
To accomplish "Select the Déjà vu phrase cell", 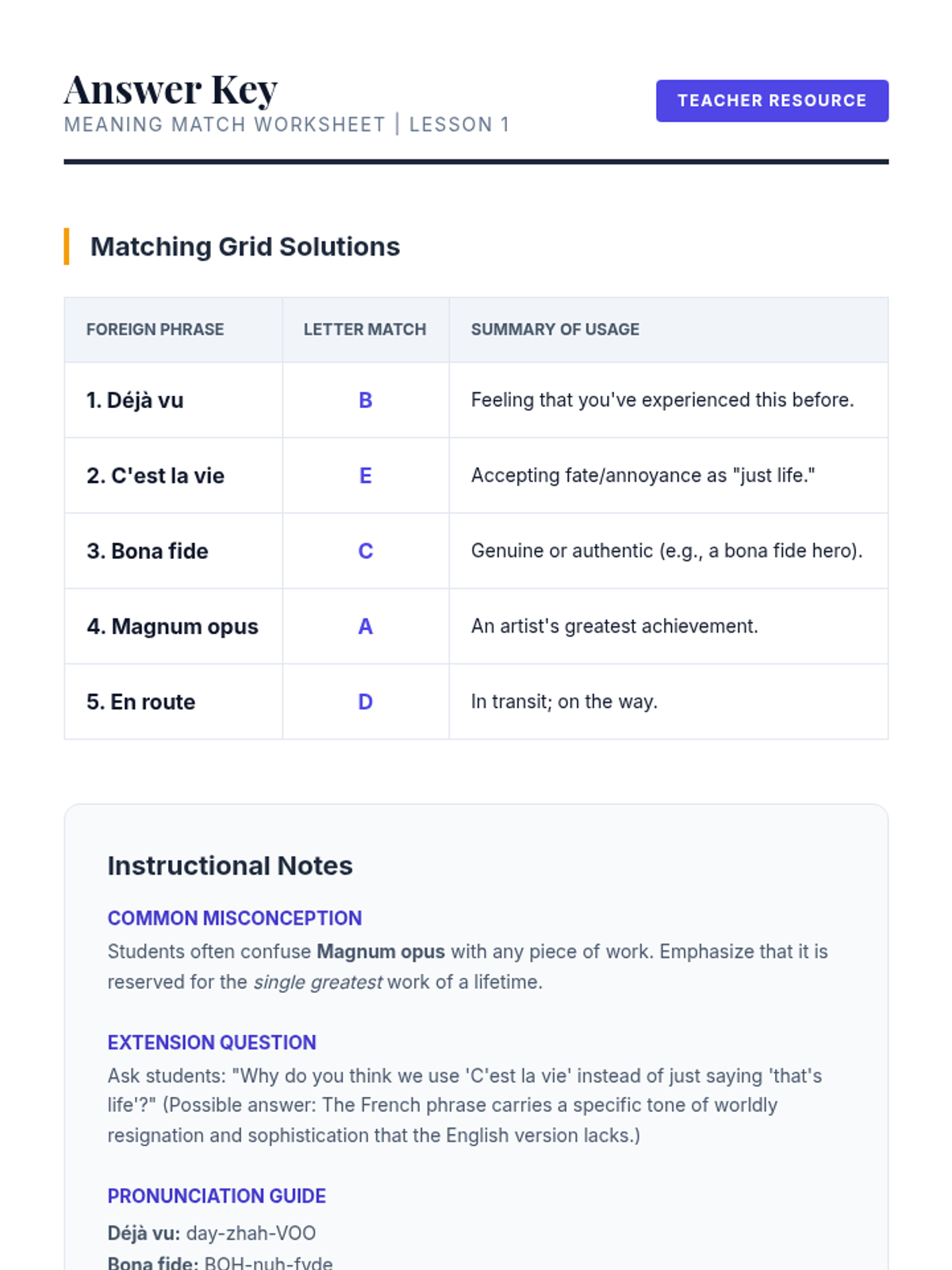I will (135, 400).
